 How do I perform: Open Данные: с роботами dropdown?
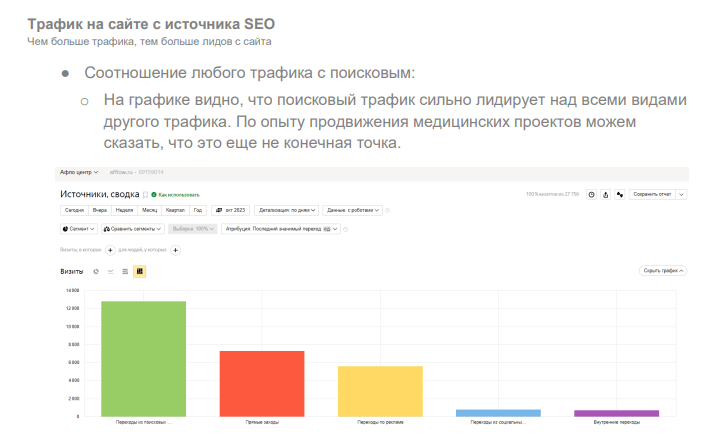click(x=352, y=210)
